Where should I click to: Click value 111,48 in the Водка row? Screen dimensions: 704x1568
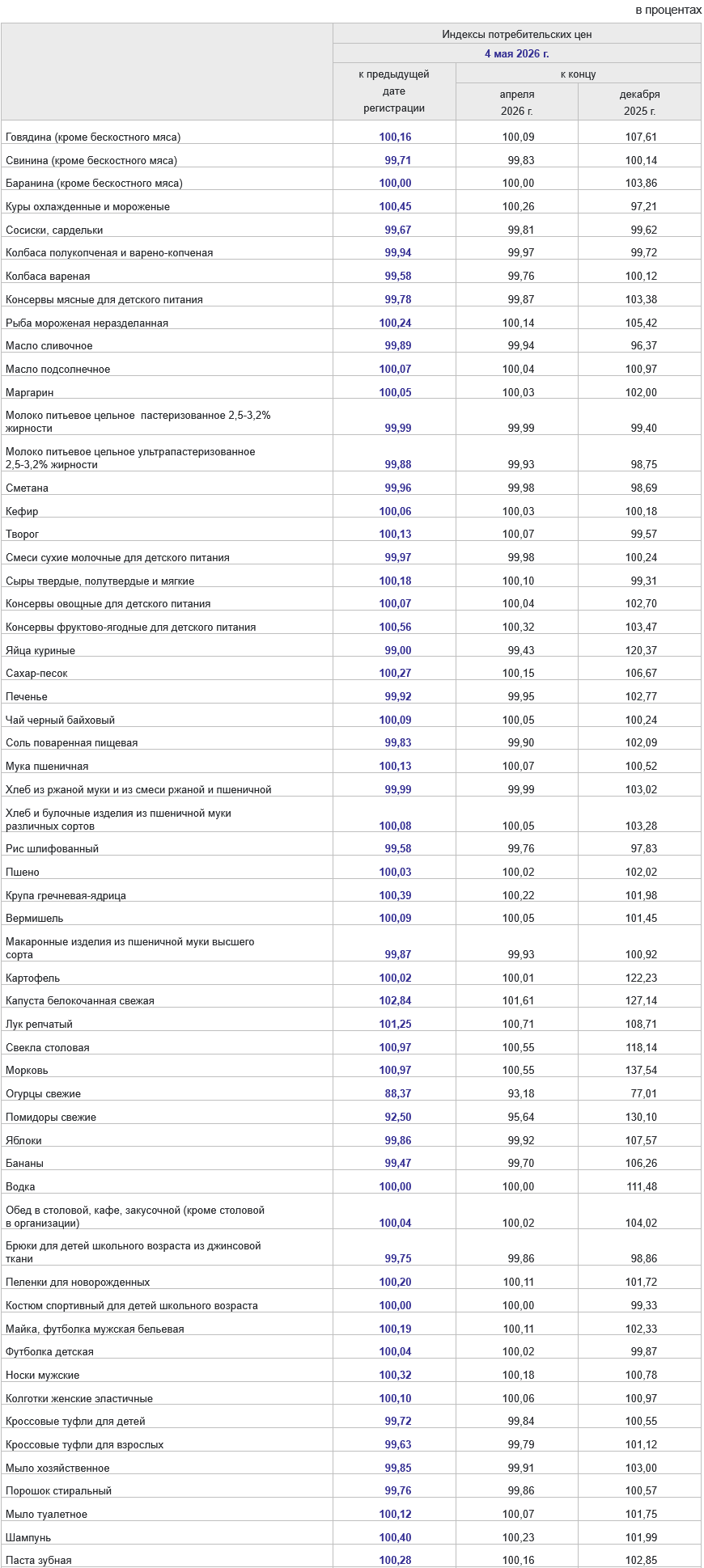[x=641, y=1186]
